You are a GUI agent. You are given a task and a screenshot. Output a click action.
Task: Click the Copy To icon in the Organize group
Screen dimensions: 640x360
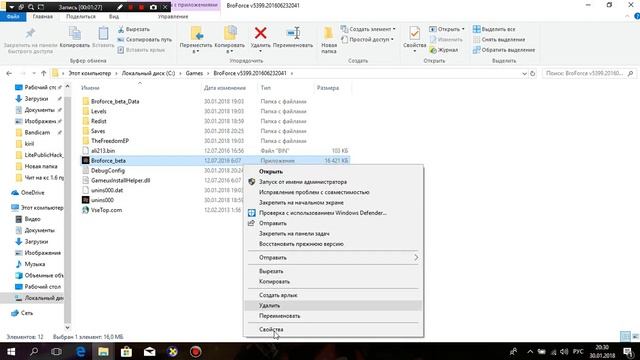click(x=230, y=34)
